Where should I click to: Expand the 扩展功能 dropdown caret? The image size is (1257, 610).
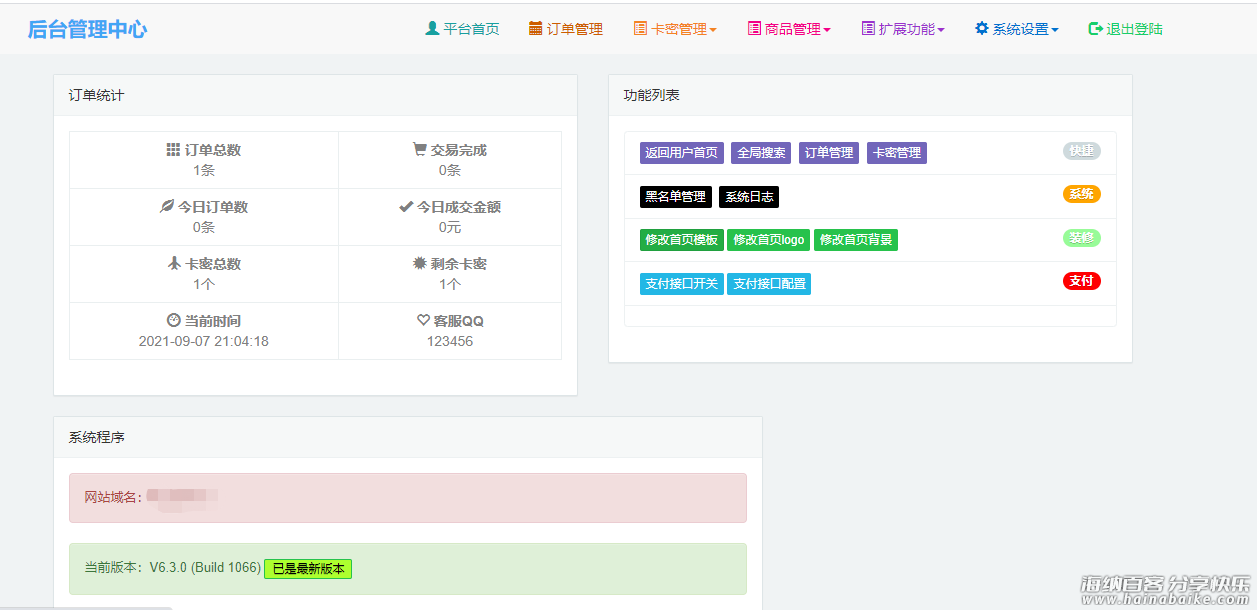[x=941, y=30]
